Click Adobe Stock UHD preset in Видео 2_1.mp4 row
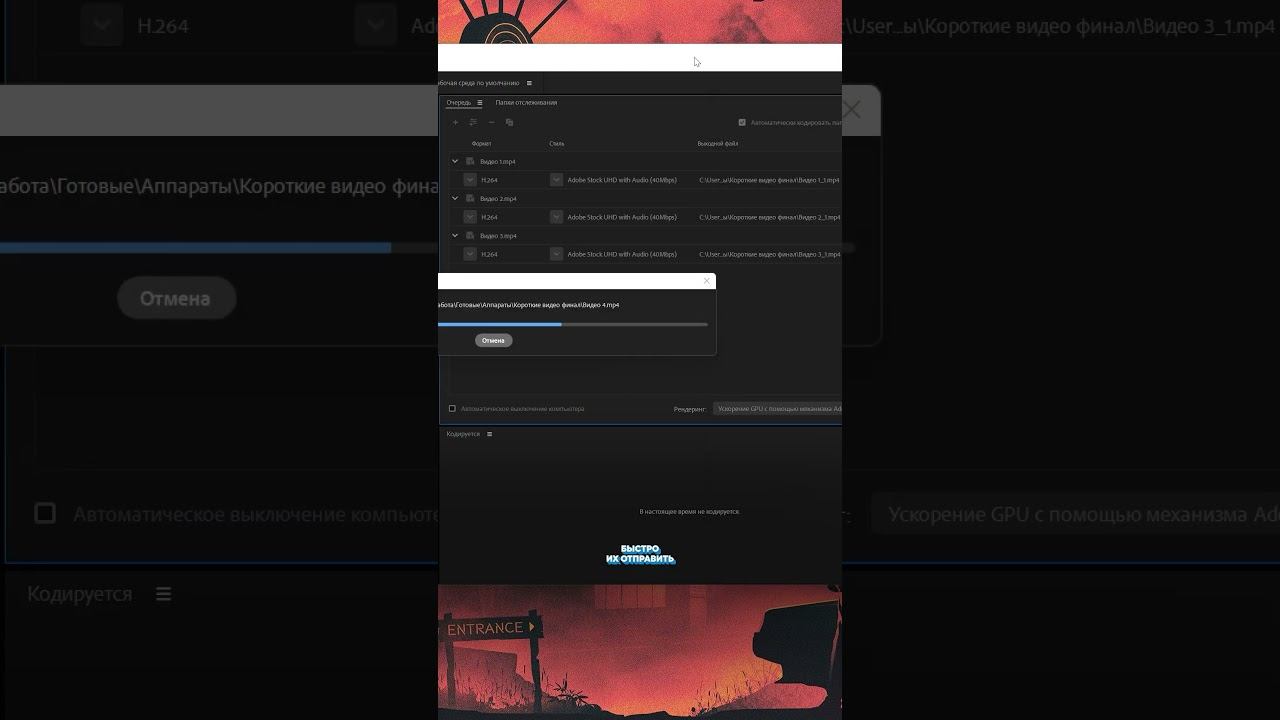 click(x=622, y=217)
